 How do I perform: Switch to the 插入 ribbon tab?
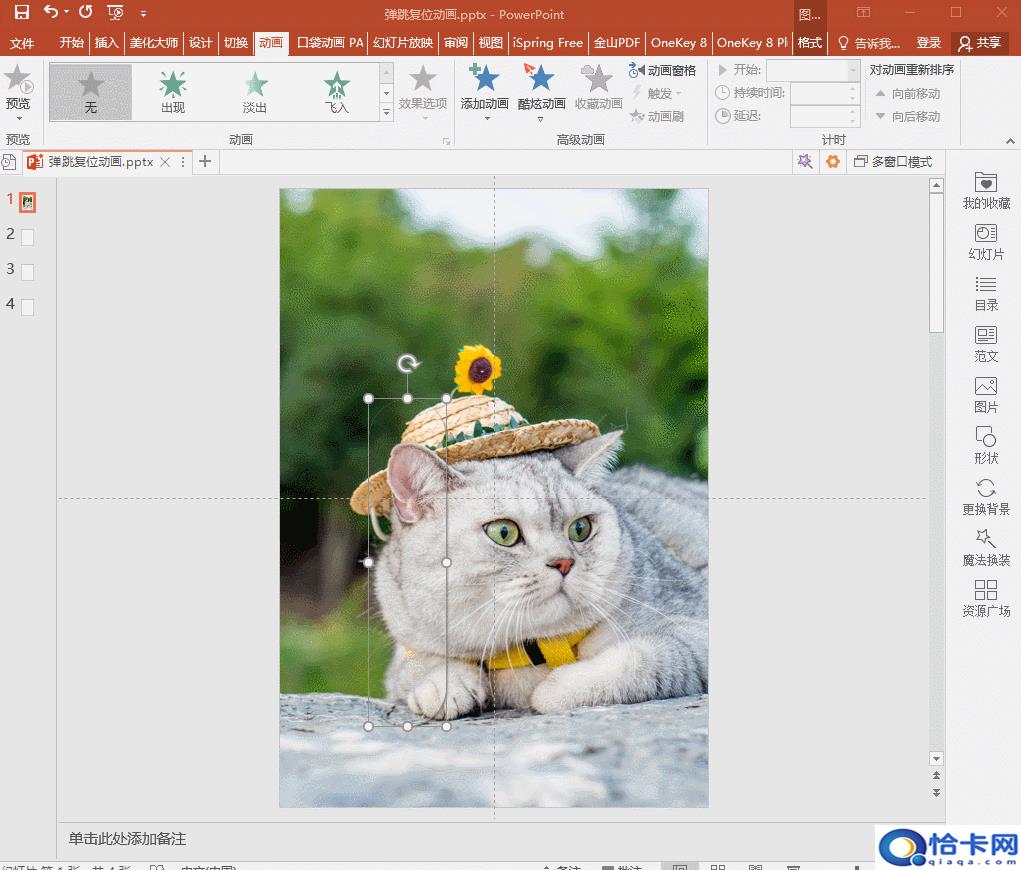pos(106,43)
